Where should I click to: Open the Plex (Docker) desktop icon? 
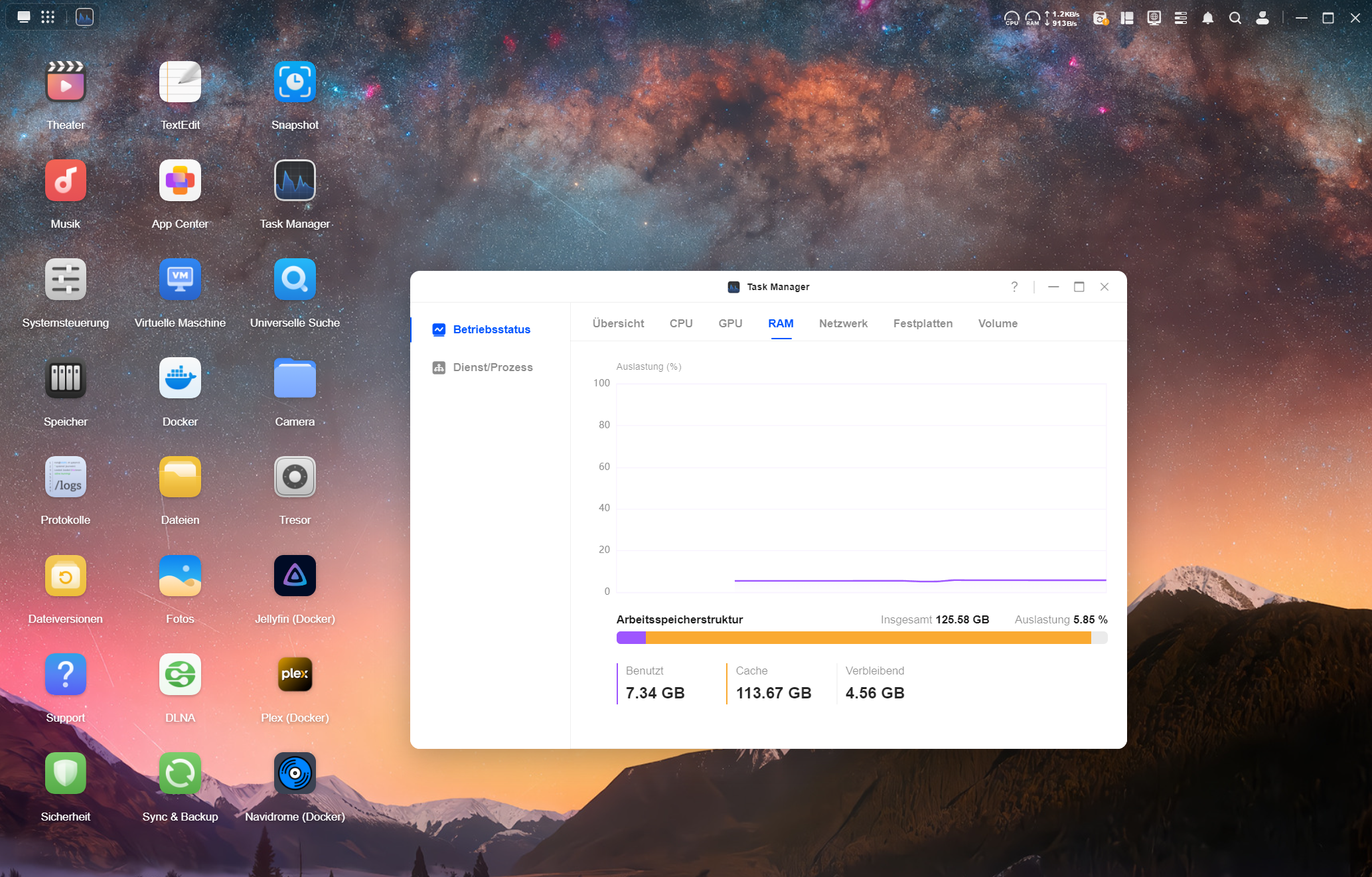(295, 675)
